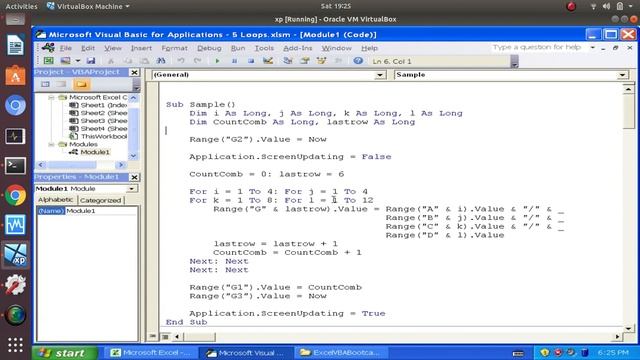Open the Help menu

[369, 48]
